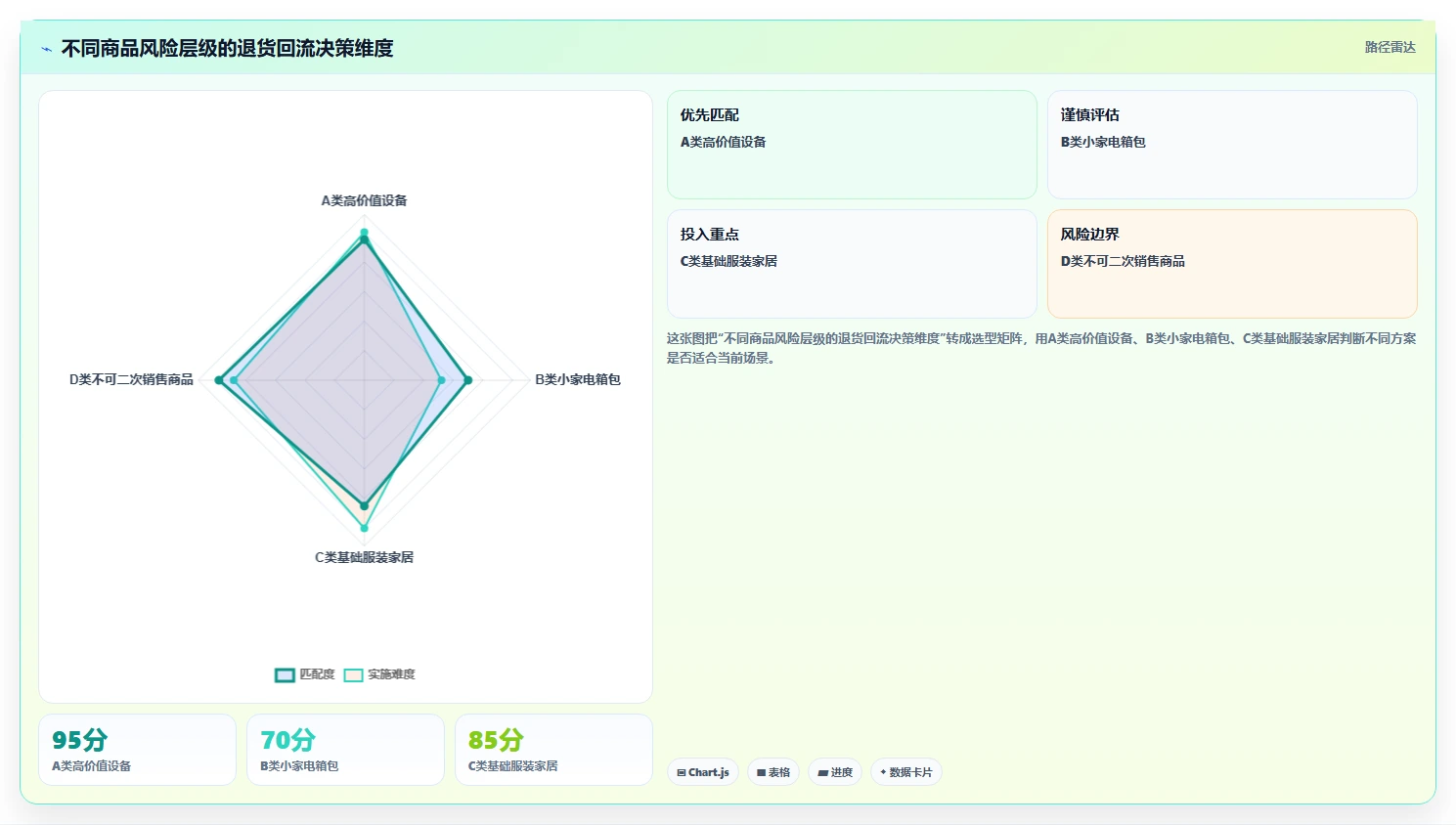
Task: Click the 路径雷达 label in the header
Action: tap(1390, 47)
